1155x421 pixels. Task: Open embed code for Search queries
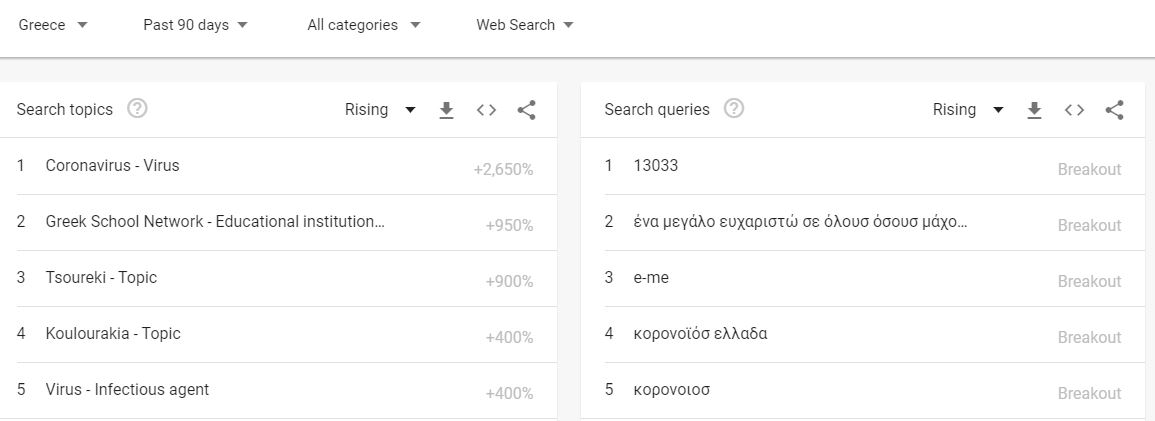click(1075, 110)
